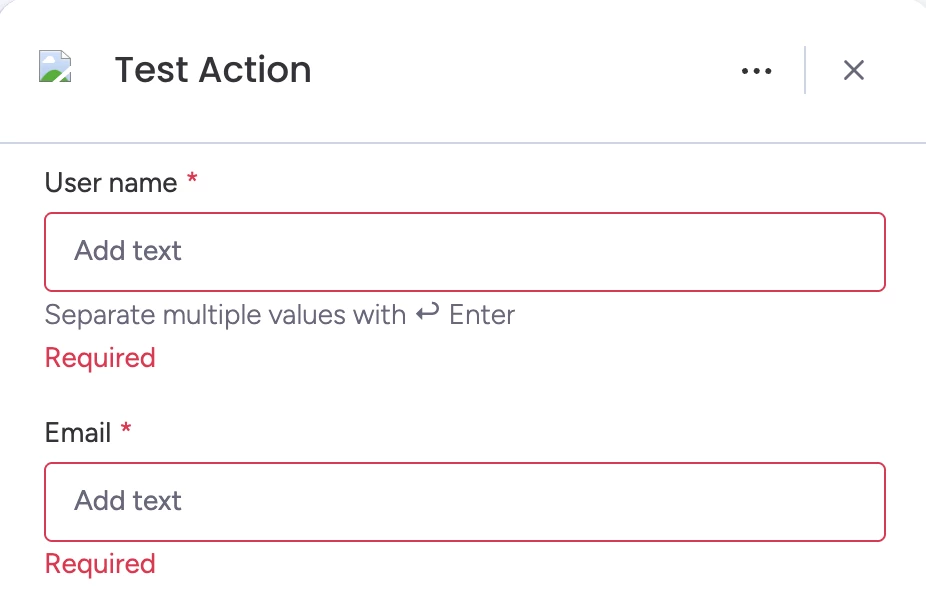This screenshot has height=614, width=926.
Task: Click the word Enter in the hint
Action: [482, 315]
